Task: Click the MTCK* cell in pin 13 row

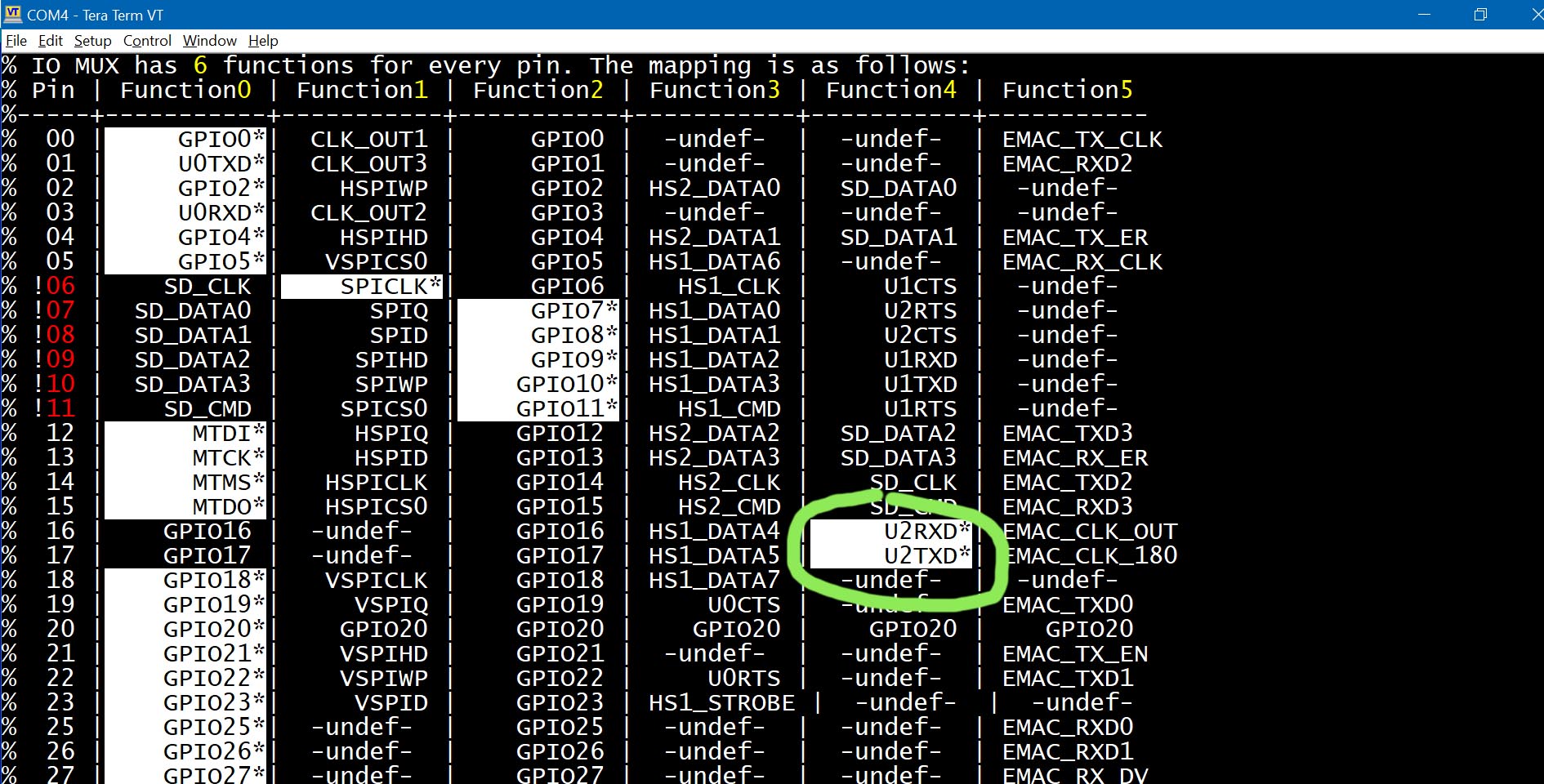Action: click(185, 458)
